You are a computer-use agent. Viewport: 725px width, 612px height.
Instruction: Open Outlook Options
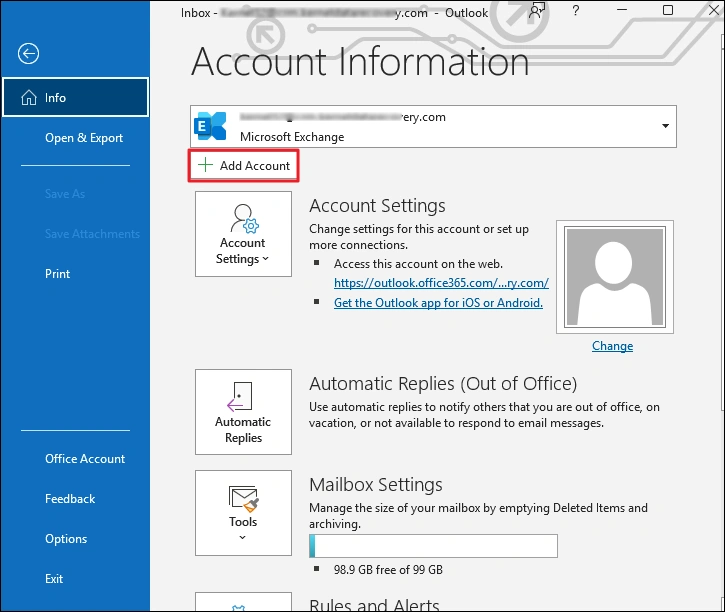pos(66,539)
